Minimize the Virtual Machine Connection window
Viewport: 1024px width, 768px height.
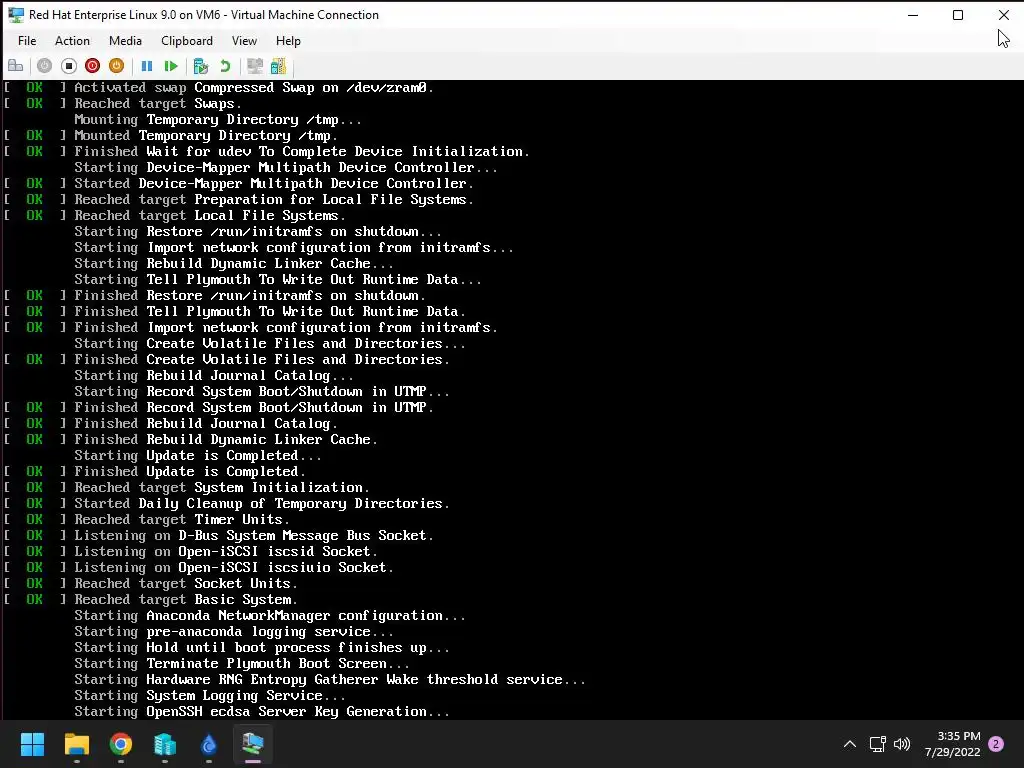click(913, 15)
